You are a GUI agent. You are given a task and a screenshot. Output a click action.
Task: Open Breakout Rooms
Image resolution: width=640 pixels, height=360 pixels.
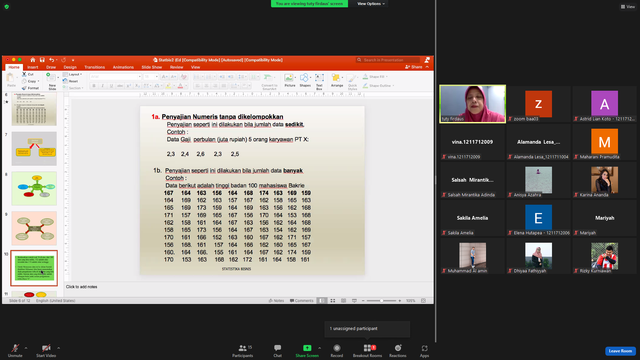(x=367, y=351)
